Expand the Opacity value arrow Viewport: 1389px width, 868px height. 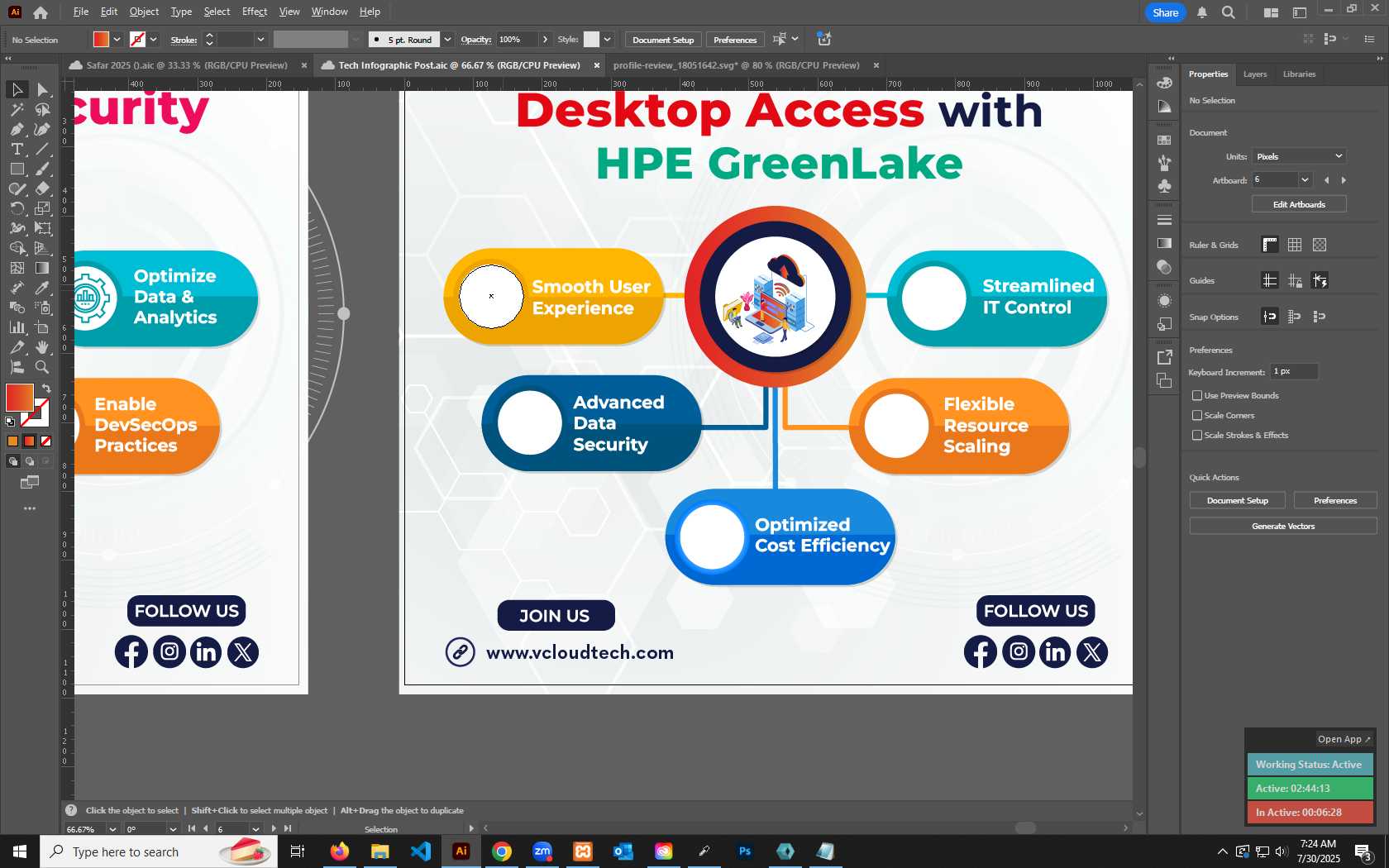[x=545, y=39]
